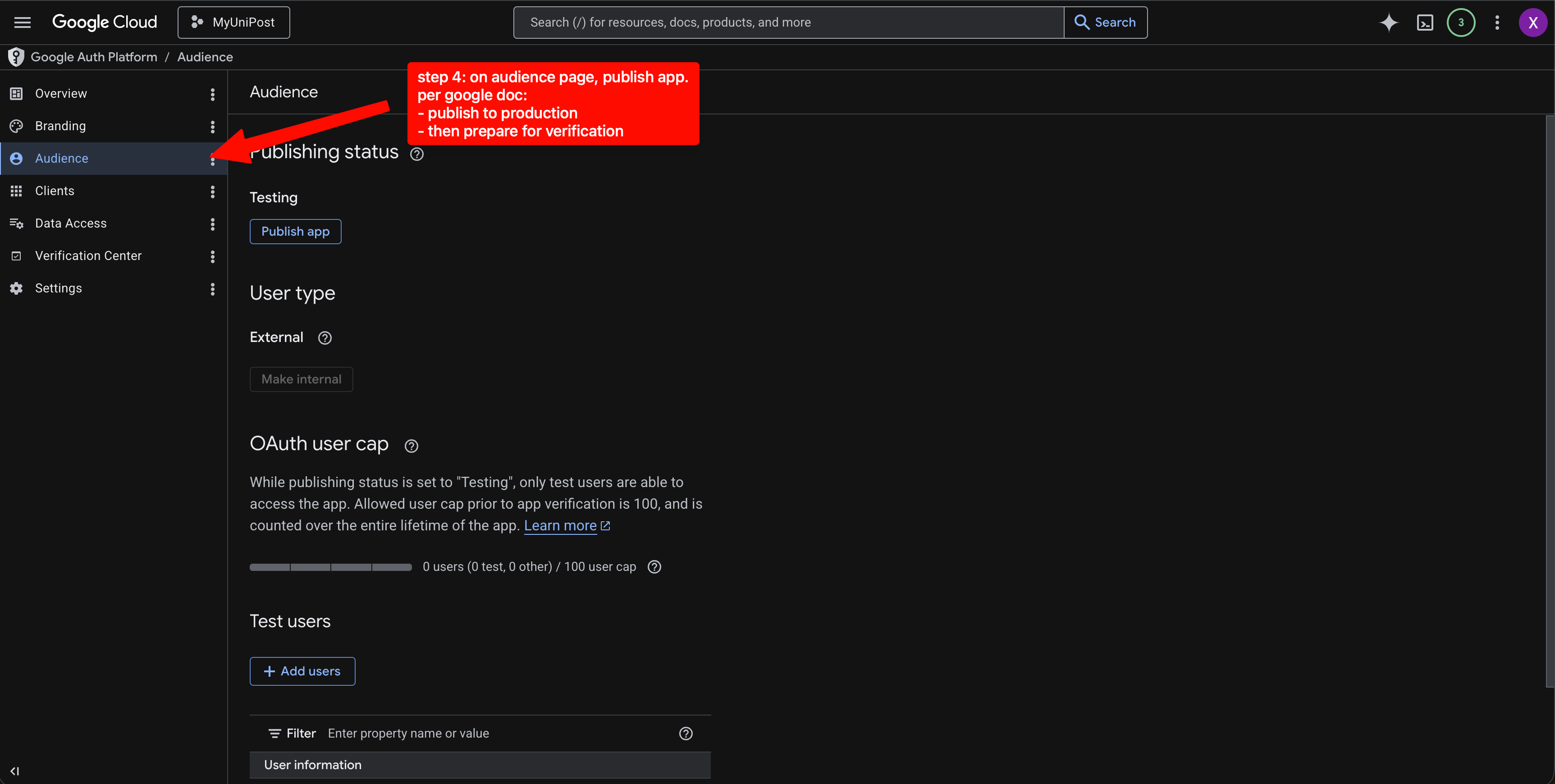
Task: Open notifications badge showing 3
Action: click(x=1461, y=23)
